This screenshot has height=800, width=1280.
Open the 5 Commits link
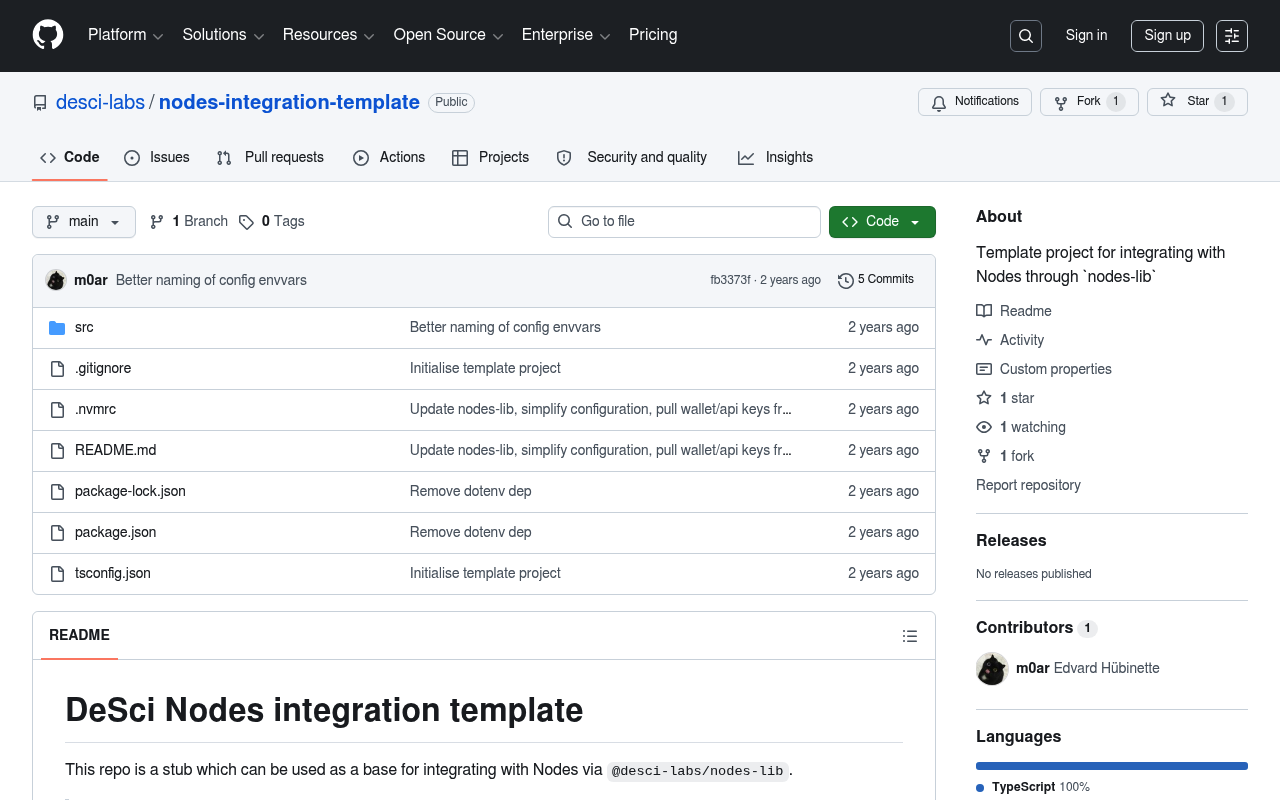tap(876, 280)
